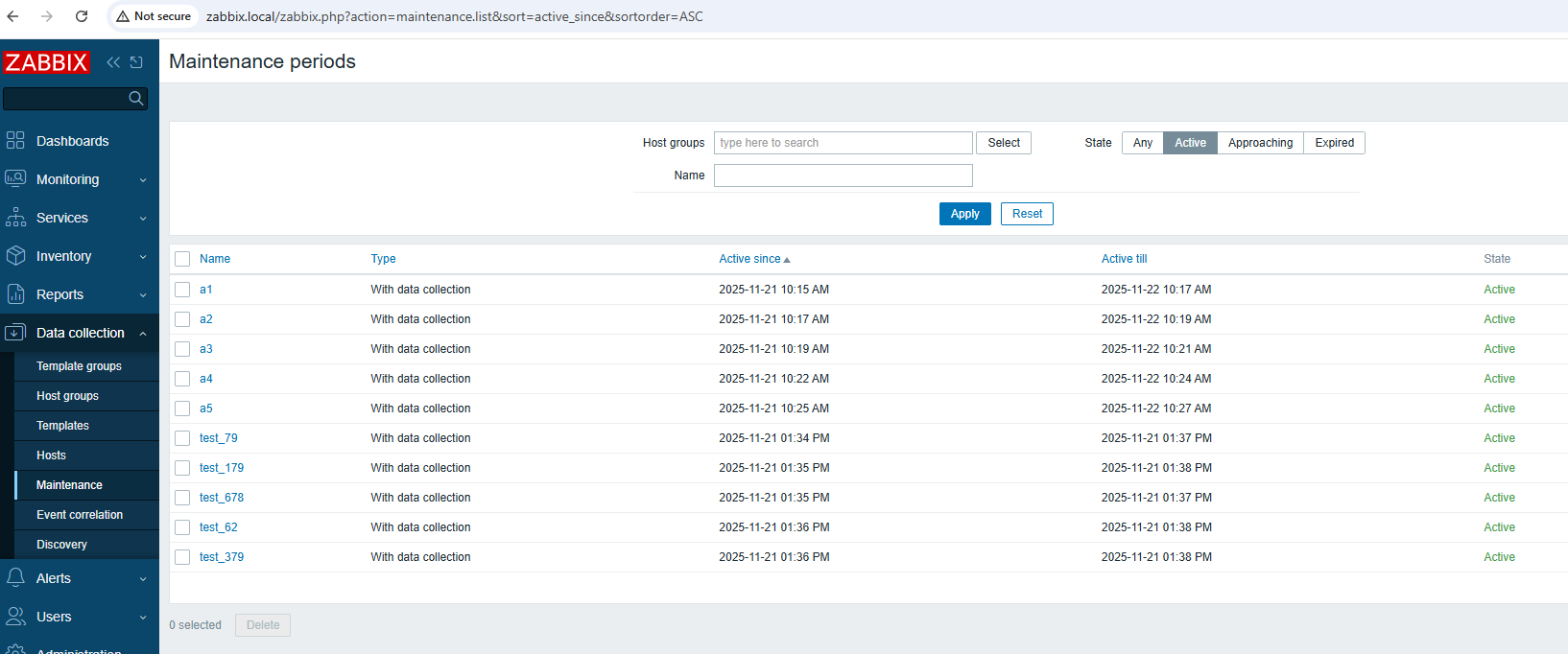Click the Reports chart icon
1568x654 pixels.
[15, 294]
